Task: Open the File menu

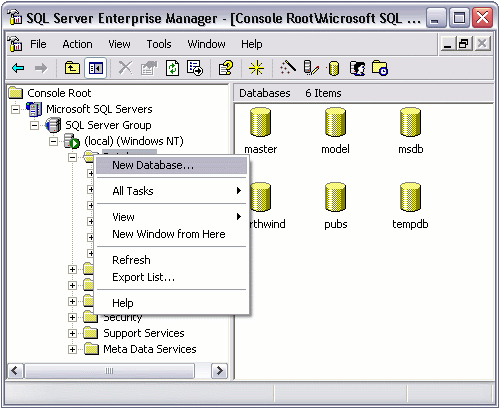Action: point(38,44)
